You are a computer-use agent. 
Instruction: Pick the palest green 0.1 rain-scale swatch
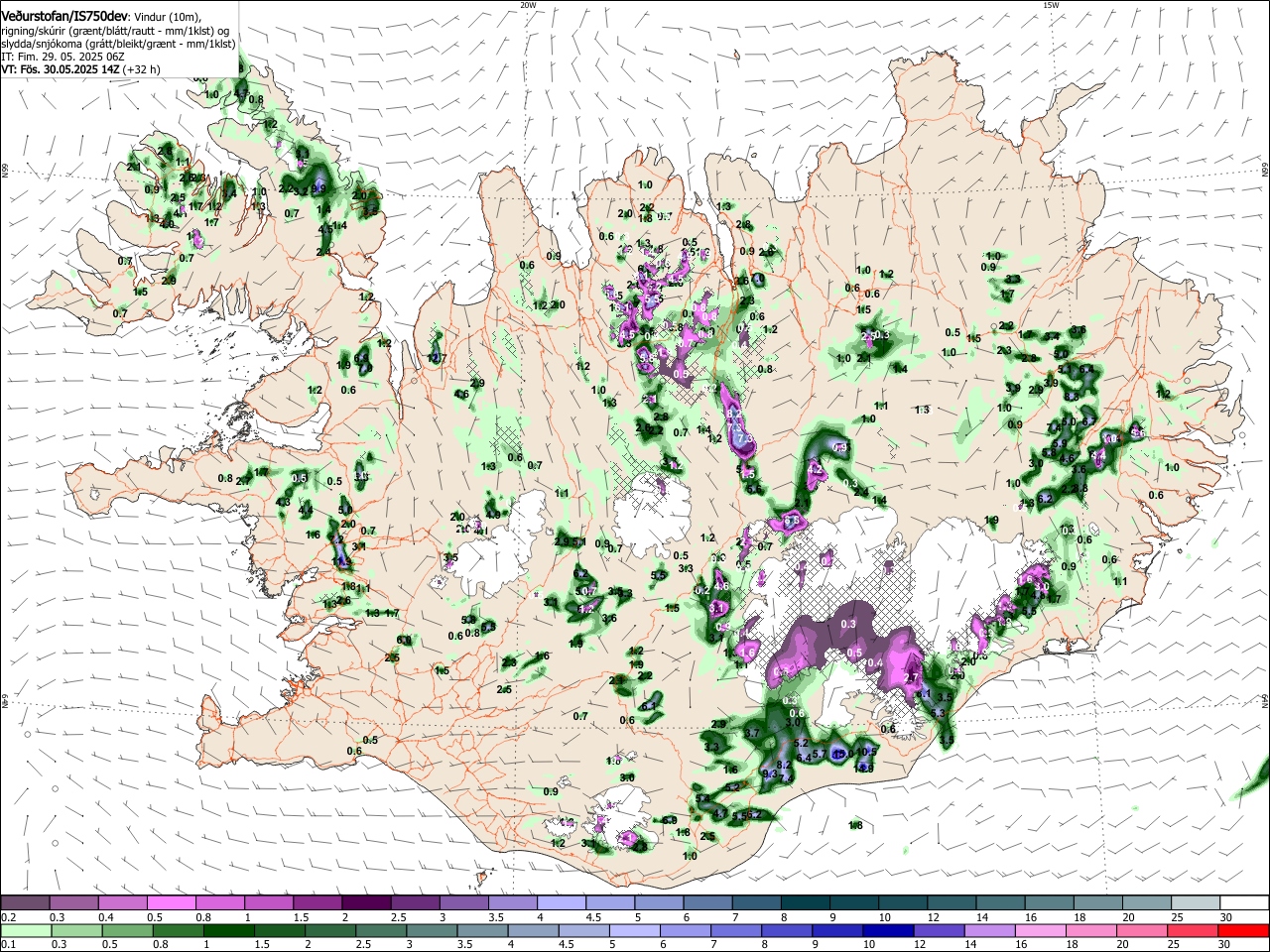[27, 931]
